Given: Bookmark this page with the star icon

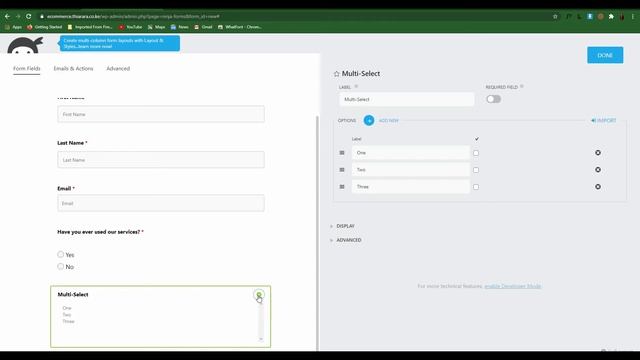Looking at the screenshot, I should (x=555, y=16).
